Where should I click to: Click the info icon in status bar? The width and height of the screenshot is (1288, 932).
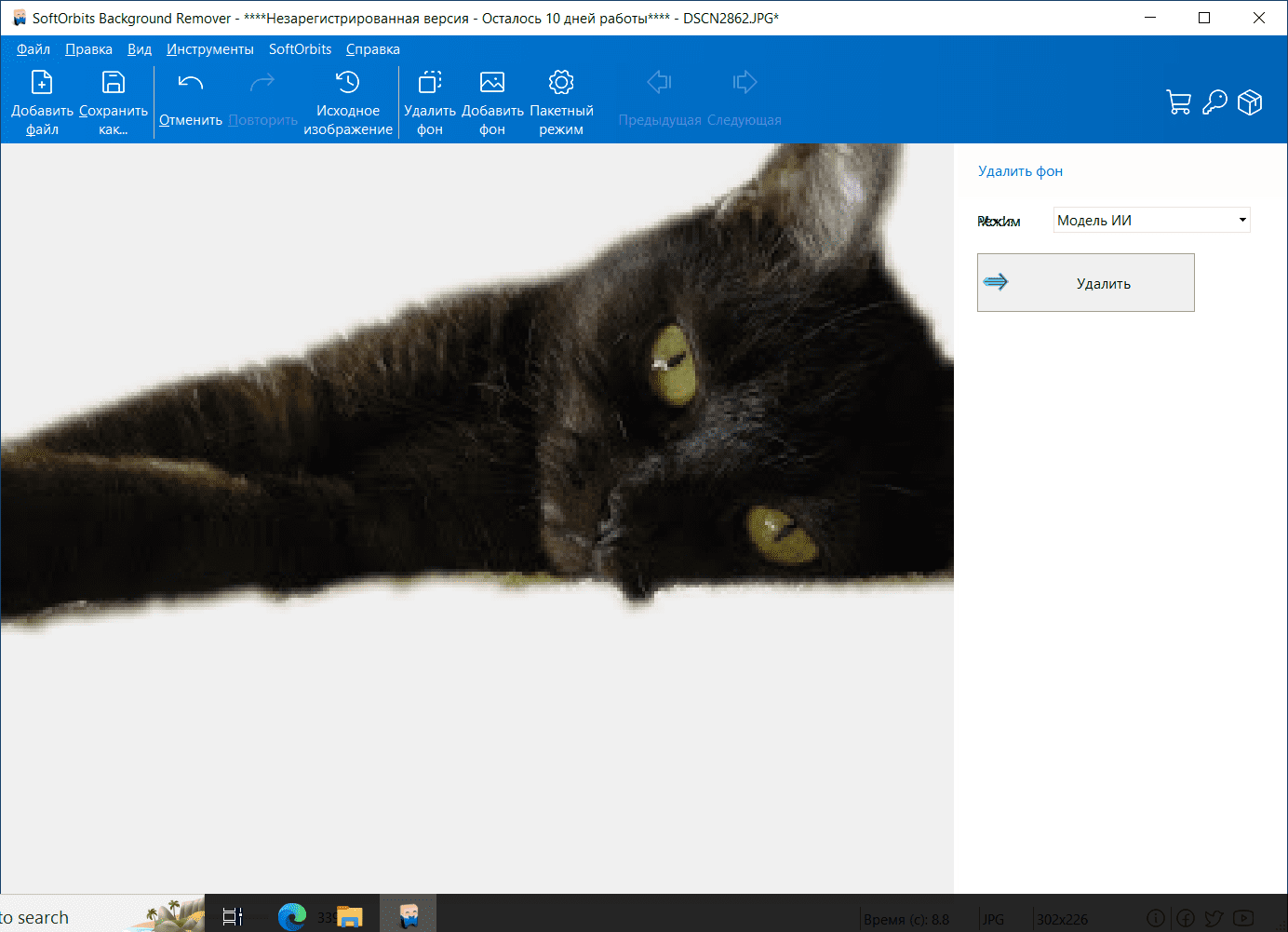[1156, 919]
